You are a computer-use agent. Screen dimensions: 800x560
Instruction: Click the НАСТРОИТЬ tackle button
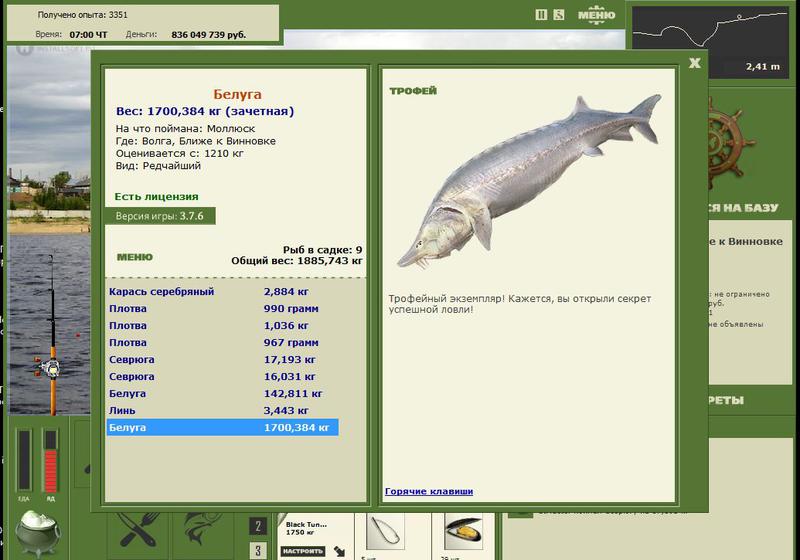pos(303,551)
